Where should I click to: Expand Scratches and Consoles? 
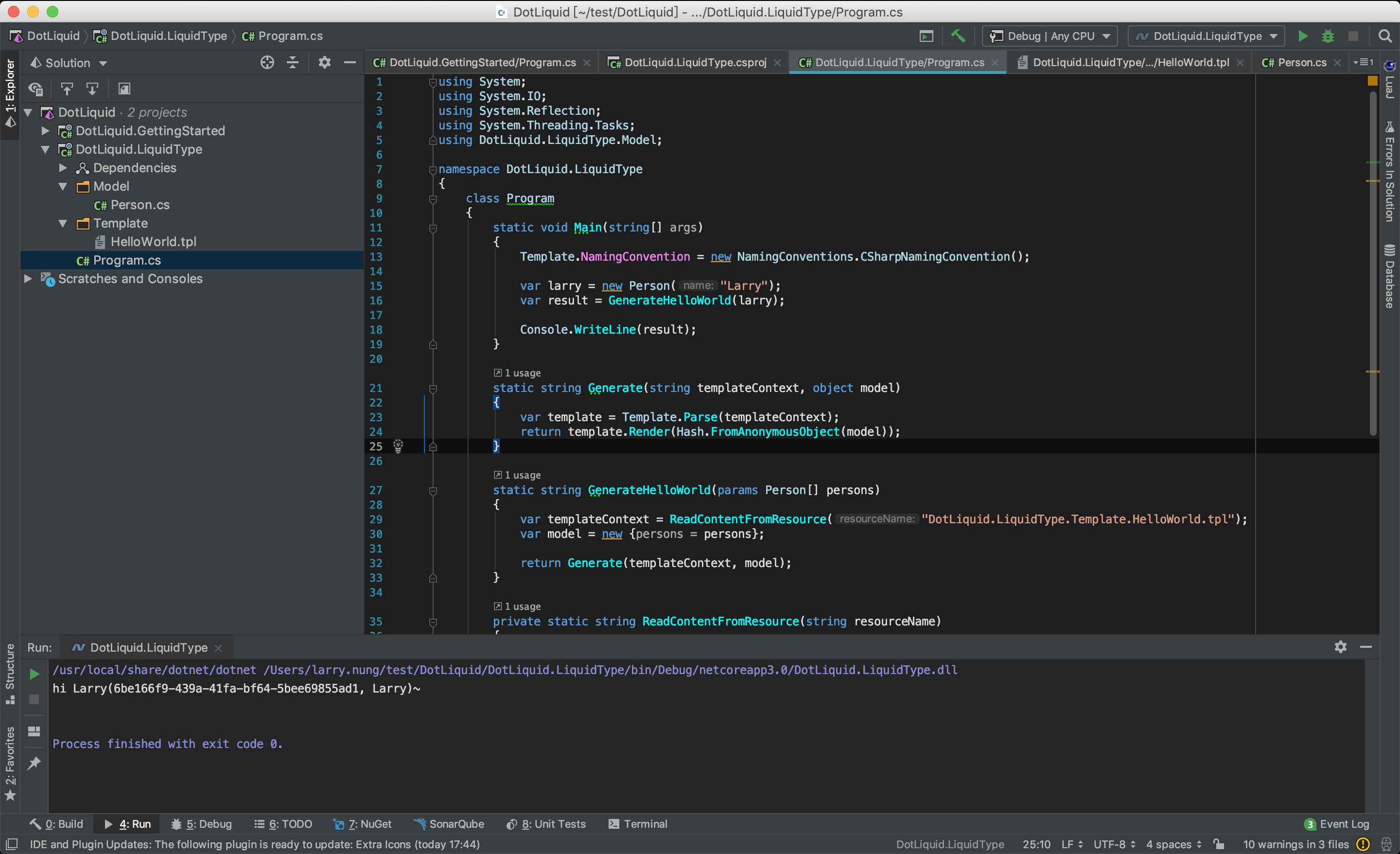(x=27, y=279)
